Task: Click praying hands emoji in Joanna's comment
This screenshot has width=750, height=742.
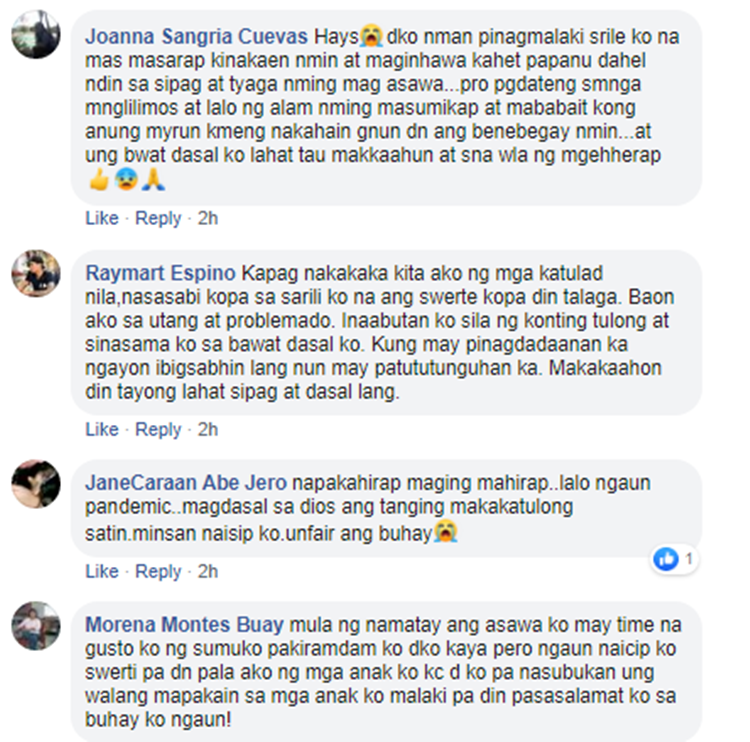Action: coord(154,180)
